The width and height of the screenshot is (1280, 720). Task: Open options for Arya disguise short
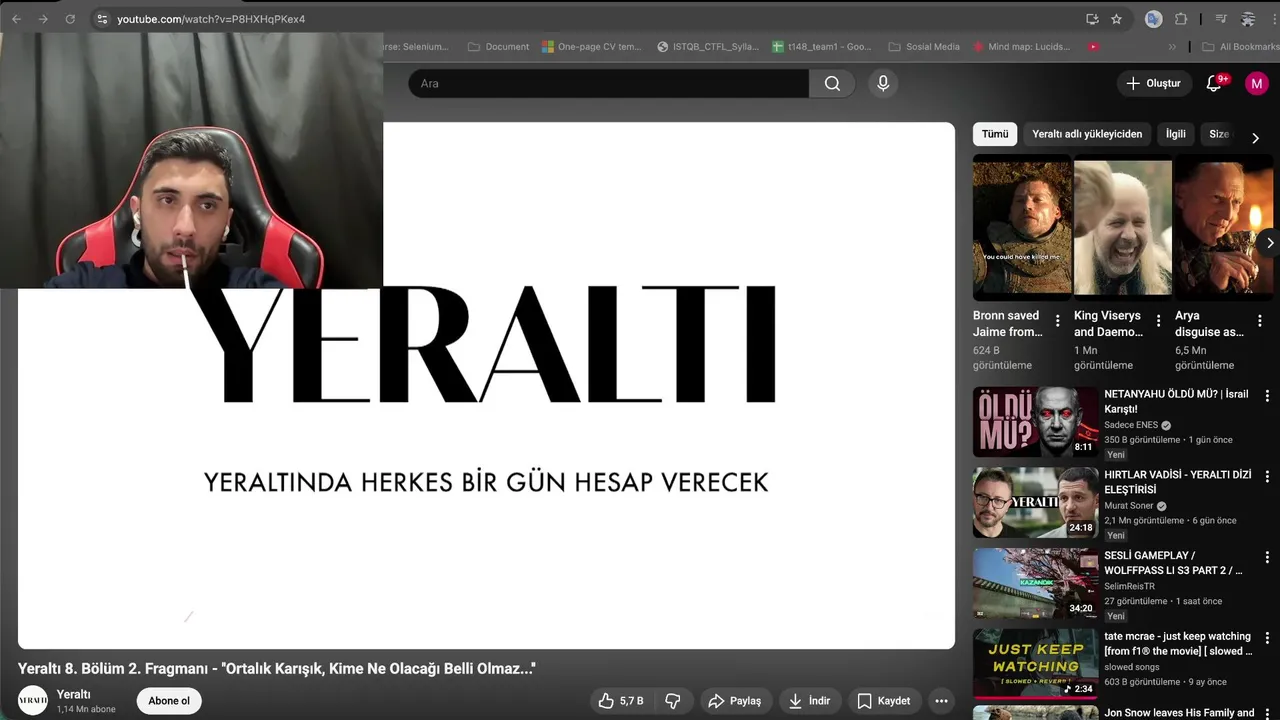(x=1260, y=321)
